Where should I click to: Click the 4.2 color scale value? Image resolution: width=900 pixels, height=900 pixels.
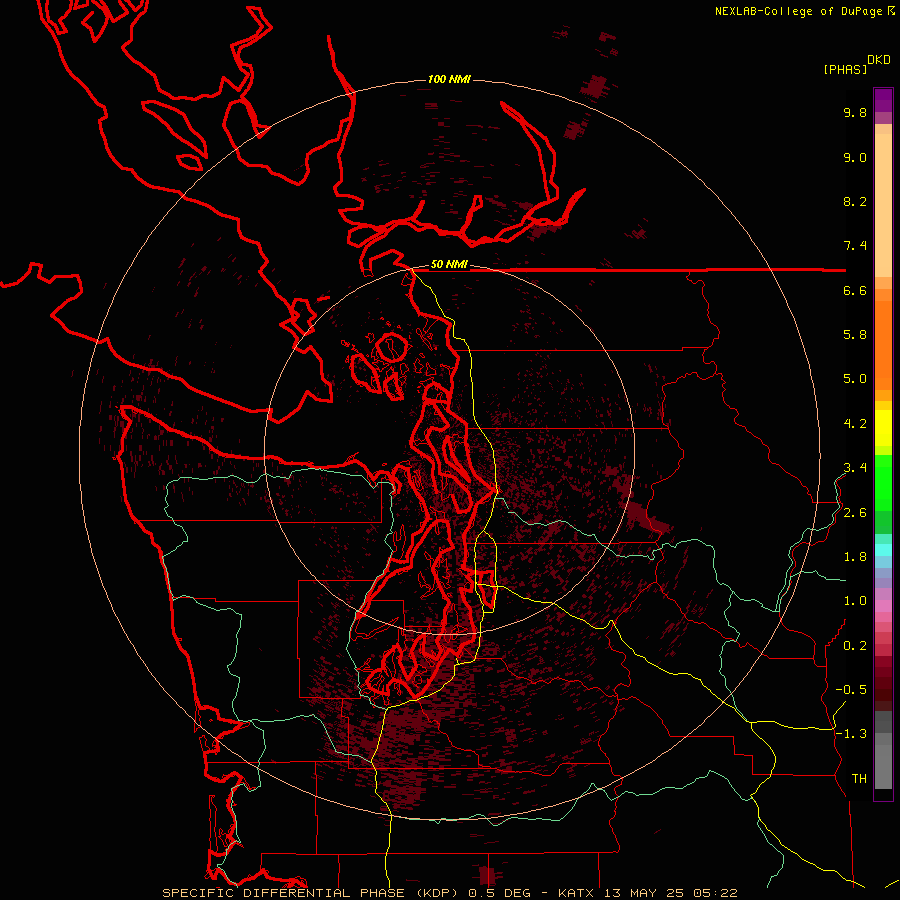[x=855, y=424]
